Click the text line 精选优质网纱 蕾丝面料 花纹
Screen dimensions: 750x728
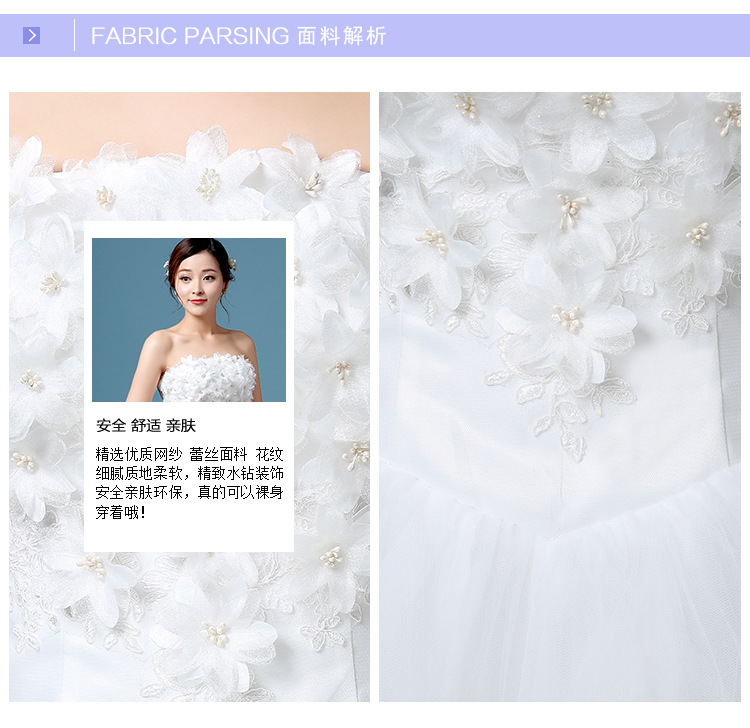pyautogui.click(x=189, y=454)
